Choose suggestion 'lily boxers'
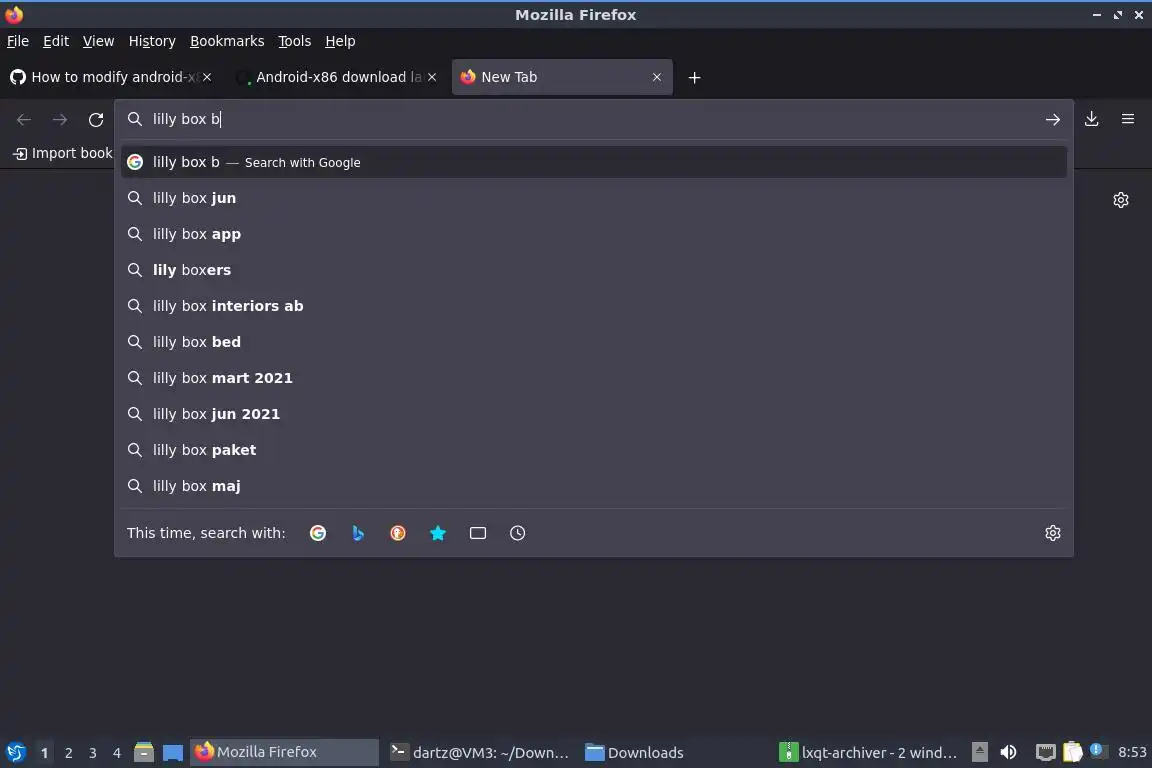Screen dimensions: 1152x768 [x=594, y=270]
